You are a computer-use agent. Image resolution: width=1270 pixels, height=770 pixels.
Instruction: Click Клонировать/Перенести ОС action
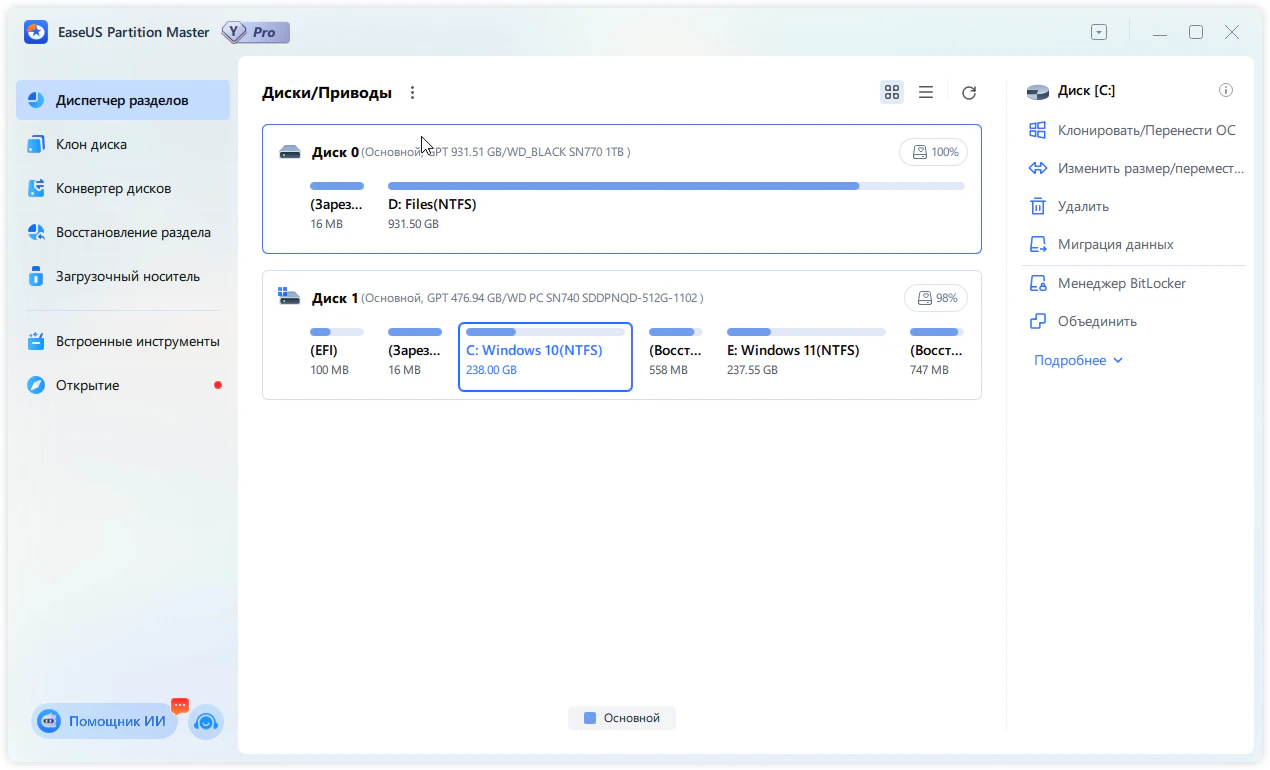point(1146,131)
